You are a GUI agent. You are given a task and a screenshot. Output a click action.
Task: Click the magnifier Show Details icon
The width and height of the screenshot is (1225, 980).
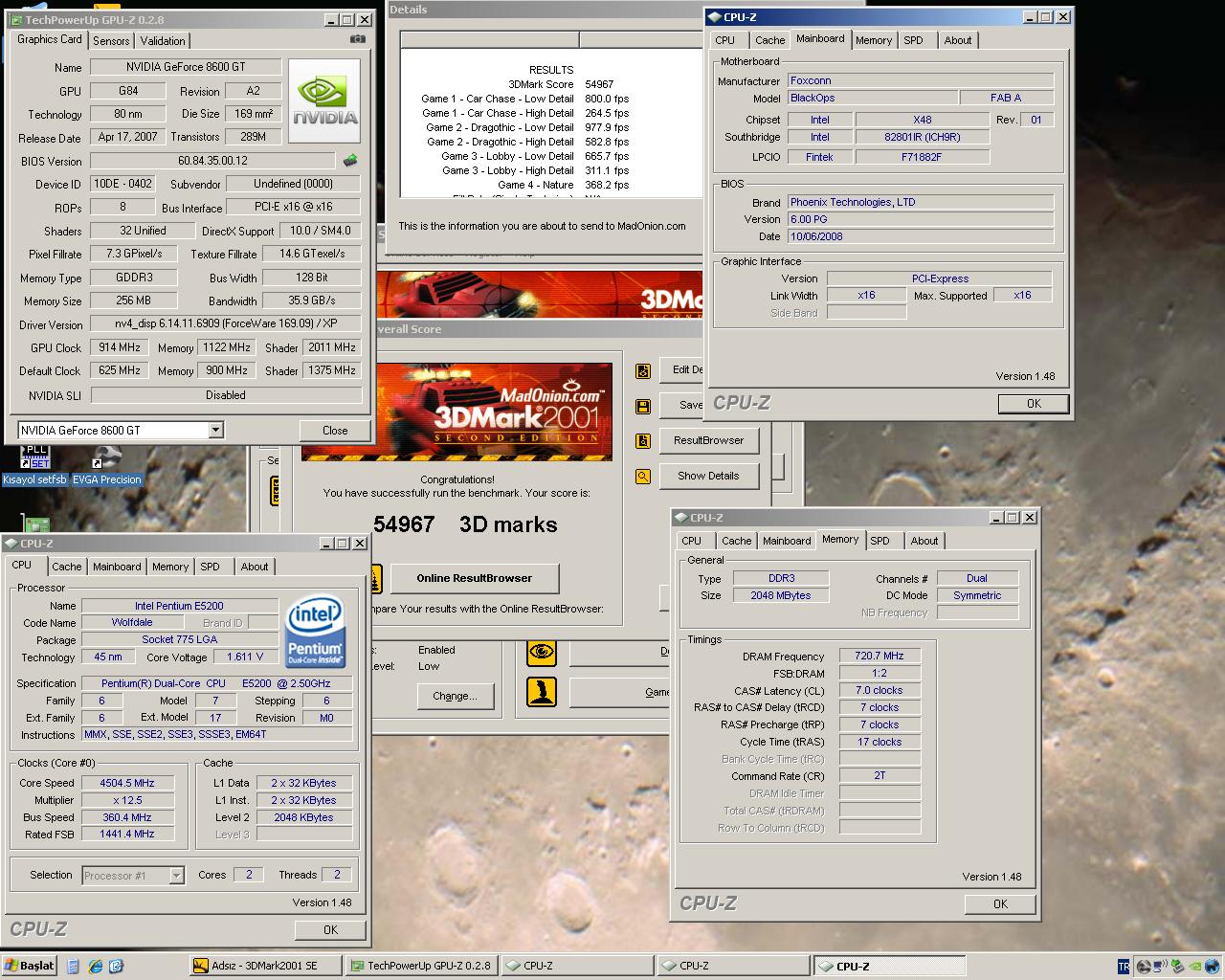click(643, 477)
